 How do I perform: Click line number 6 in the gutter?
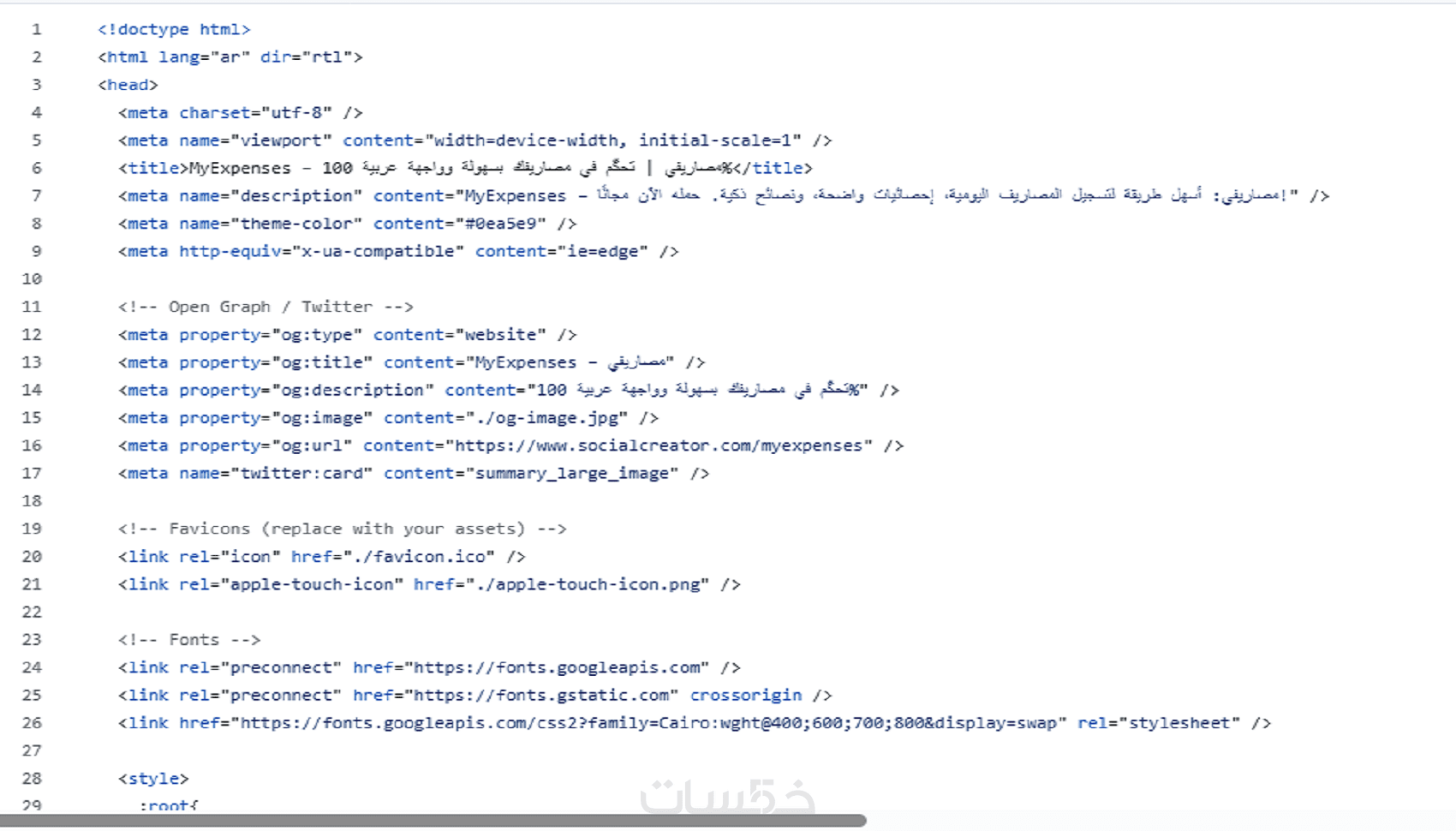[x=37, y=168]
